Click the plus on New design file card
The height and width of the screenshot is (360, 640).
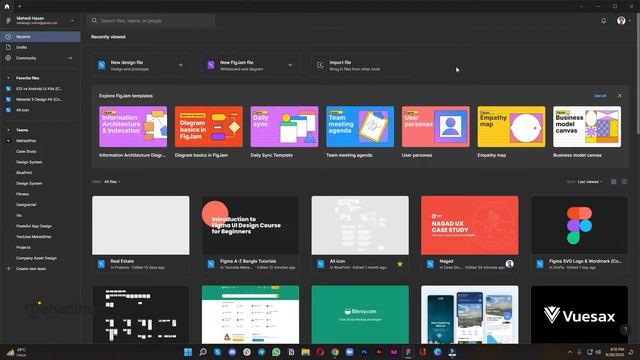click(180, 65)
